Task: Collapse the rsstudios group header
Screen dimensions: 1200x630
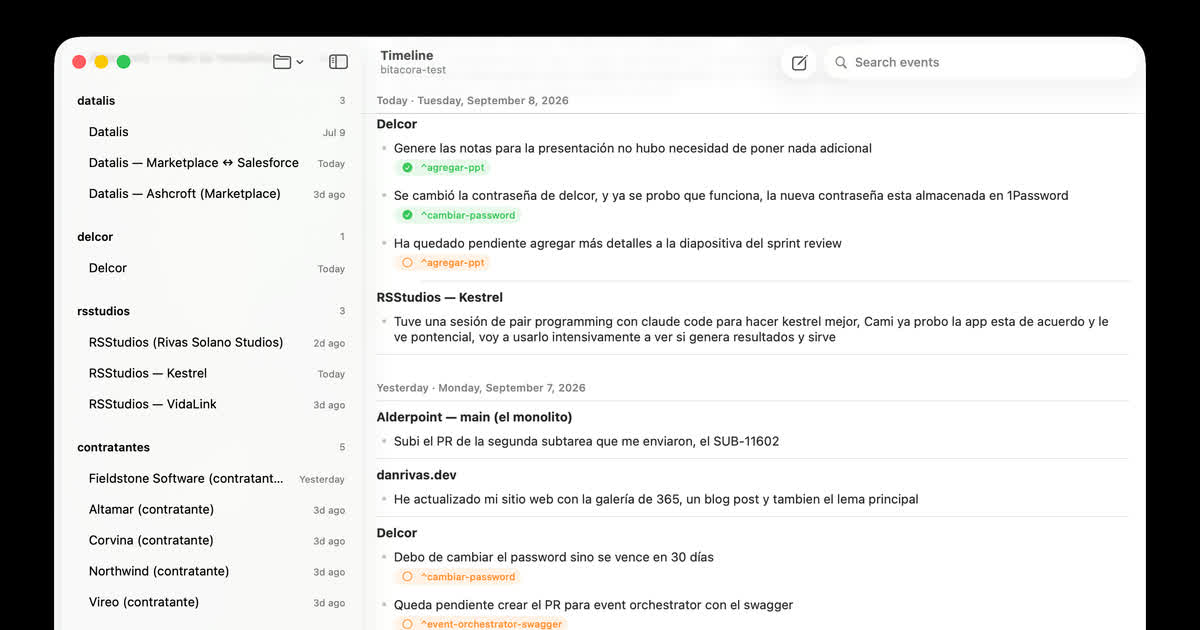Action: tap(103, 311)
